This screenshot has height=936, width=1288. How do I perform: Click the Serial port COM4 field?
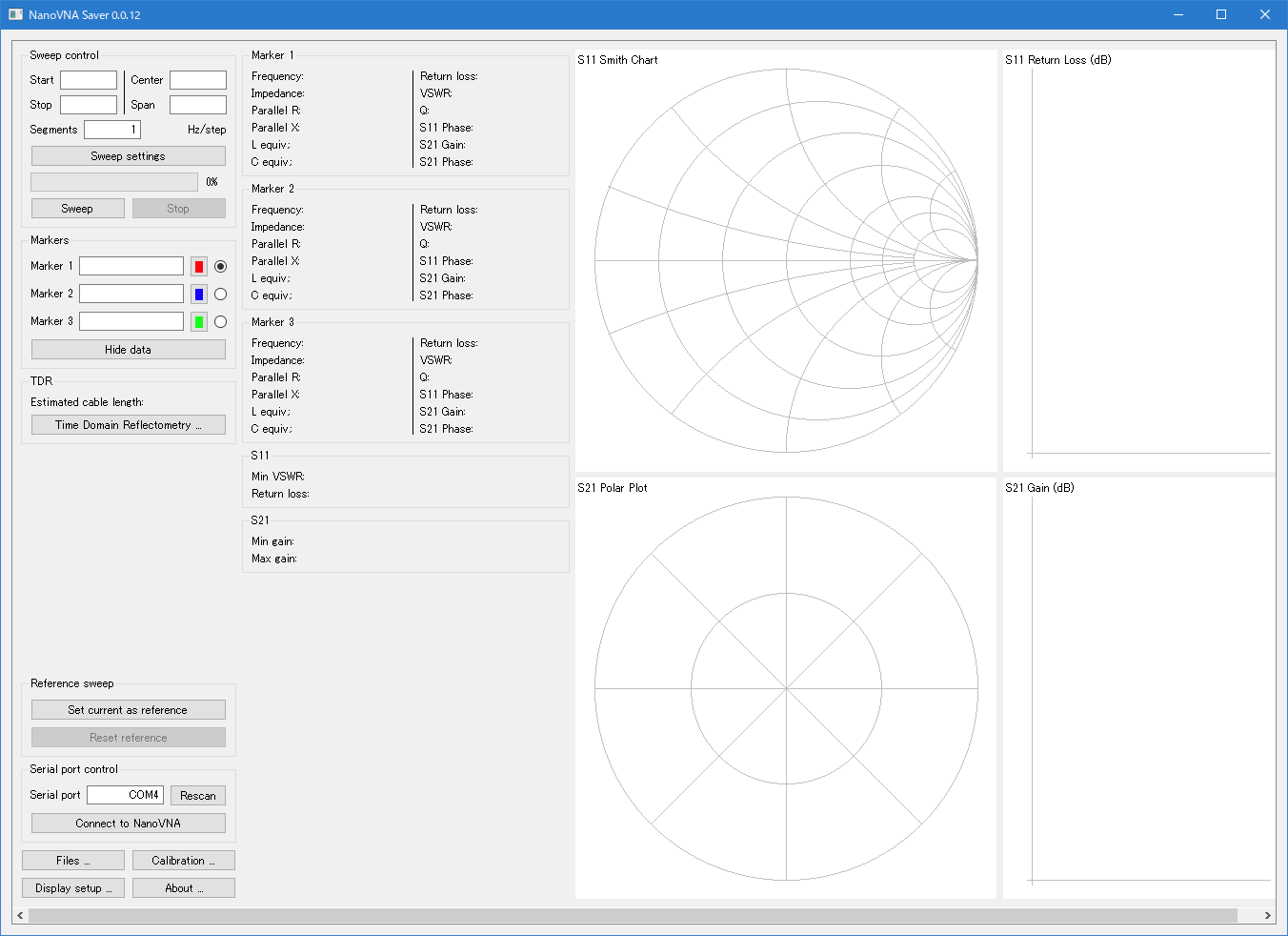point(125,795)
